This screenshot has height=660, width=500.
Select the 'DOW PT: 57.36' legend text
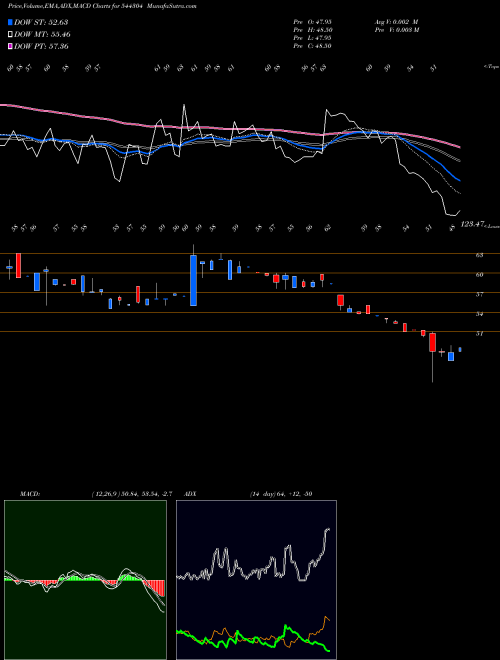pos(41,46)
